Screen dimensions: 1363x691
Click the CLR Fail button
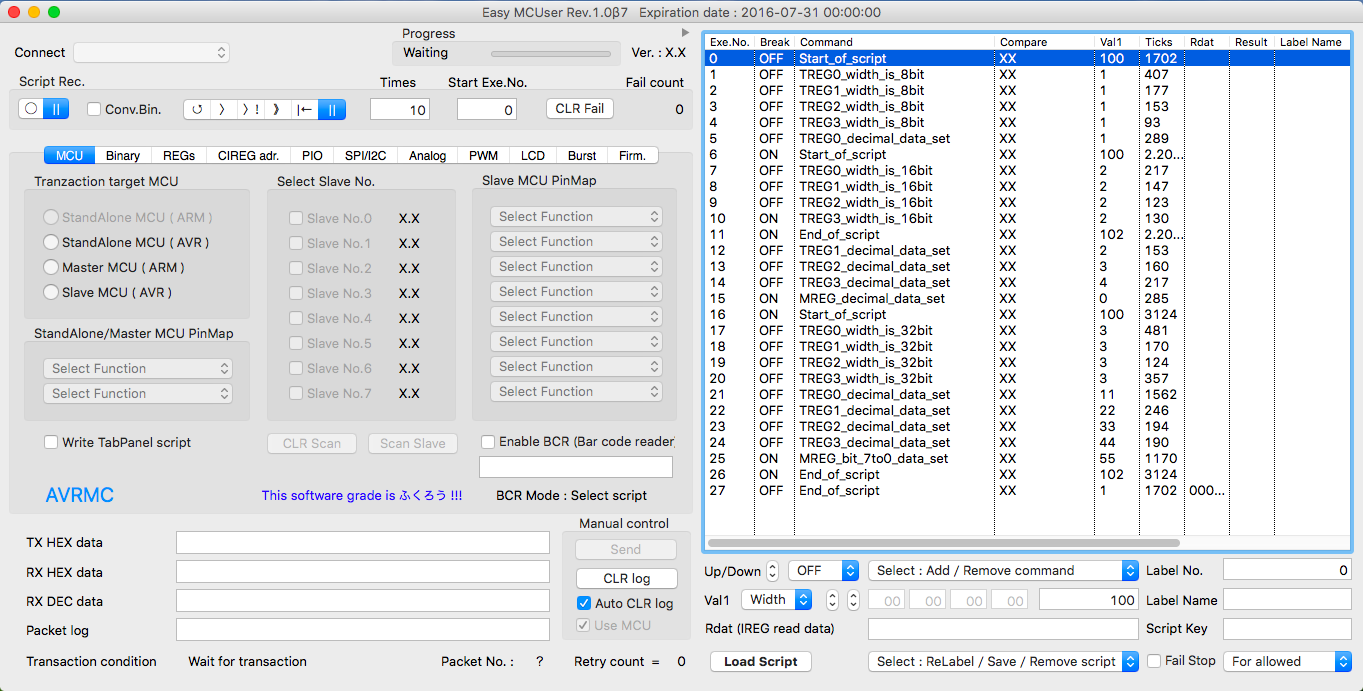(580, 108)
